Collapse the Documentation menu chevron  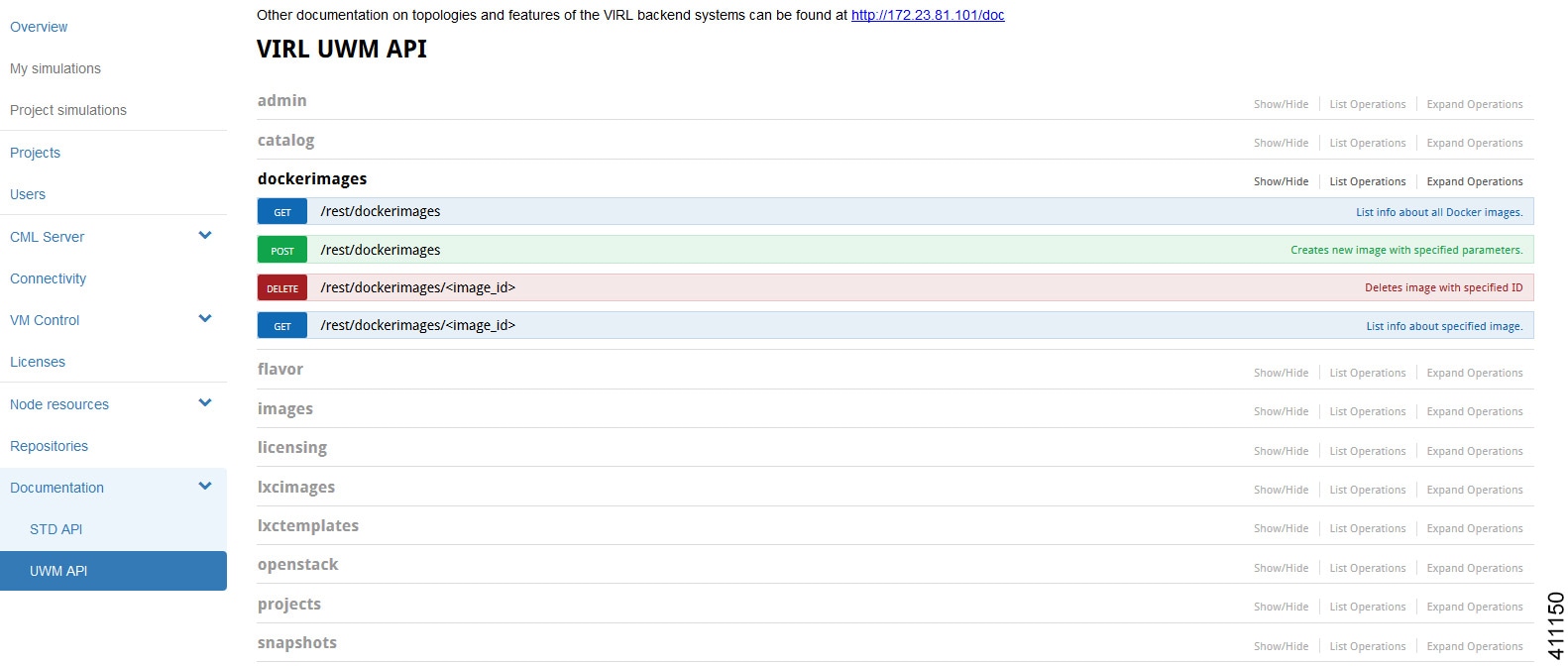(x=205, y=487)
